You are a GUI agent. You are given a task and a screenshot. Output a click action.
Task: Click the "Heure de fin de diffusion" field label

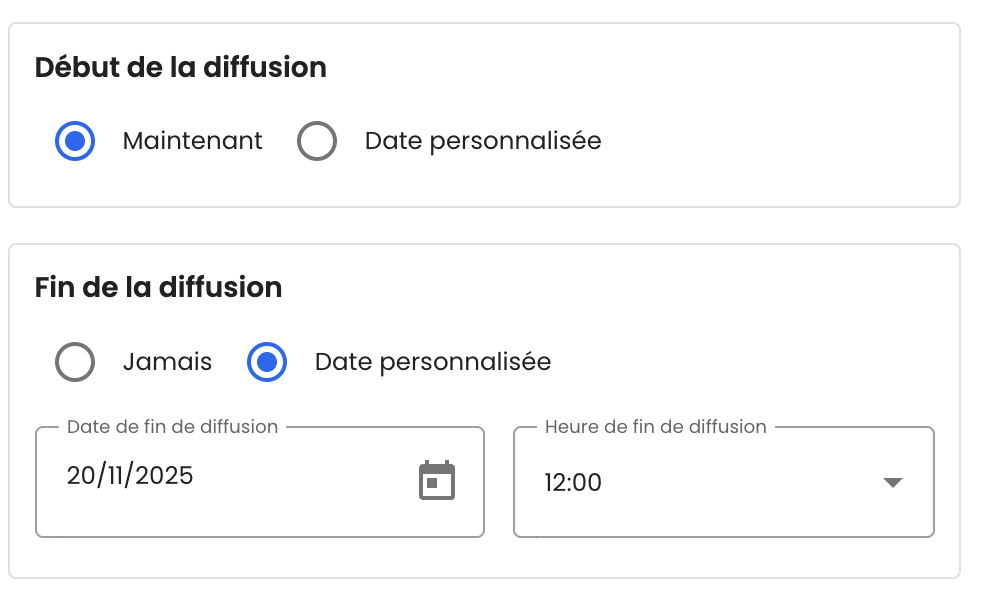655,427
